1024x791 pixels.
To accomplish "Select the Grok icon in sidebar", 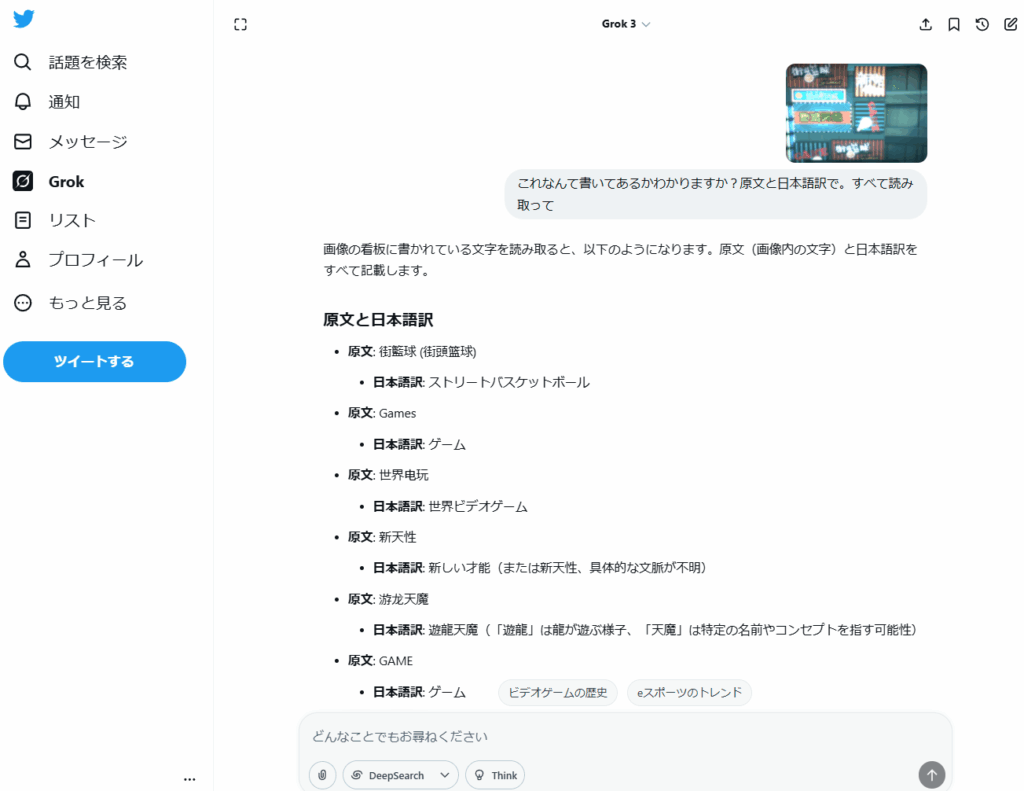I will (22, 181).
